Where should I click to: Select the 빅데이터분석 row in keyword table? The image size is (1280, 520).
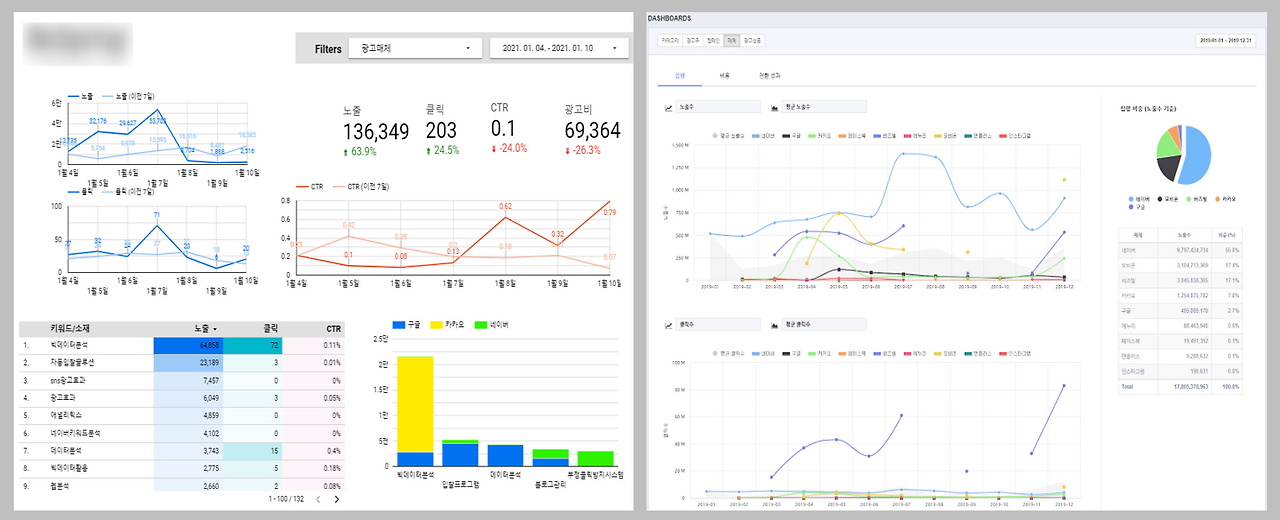coord(182,344)
